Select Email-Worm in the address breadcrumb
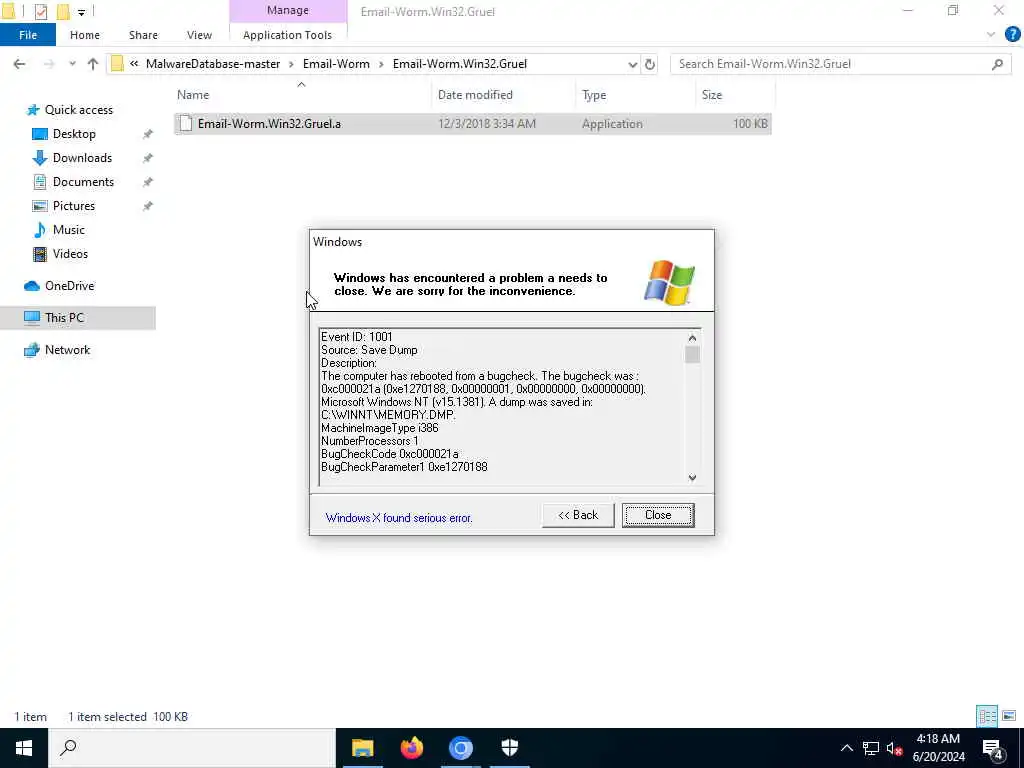Image resolution: width=1024 pixels, height=768 pixels. click(336, 64)
